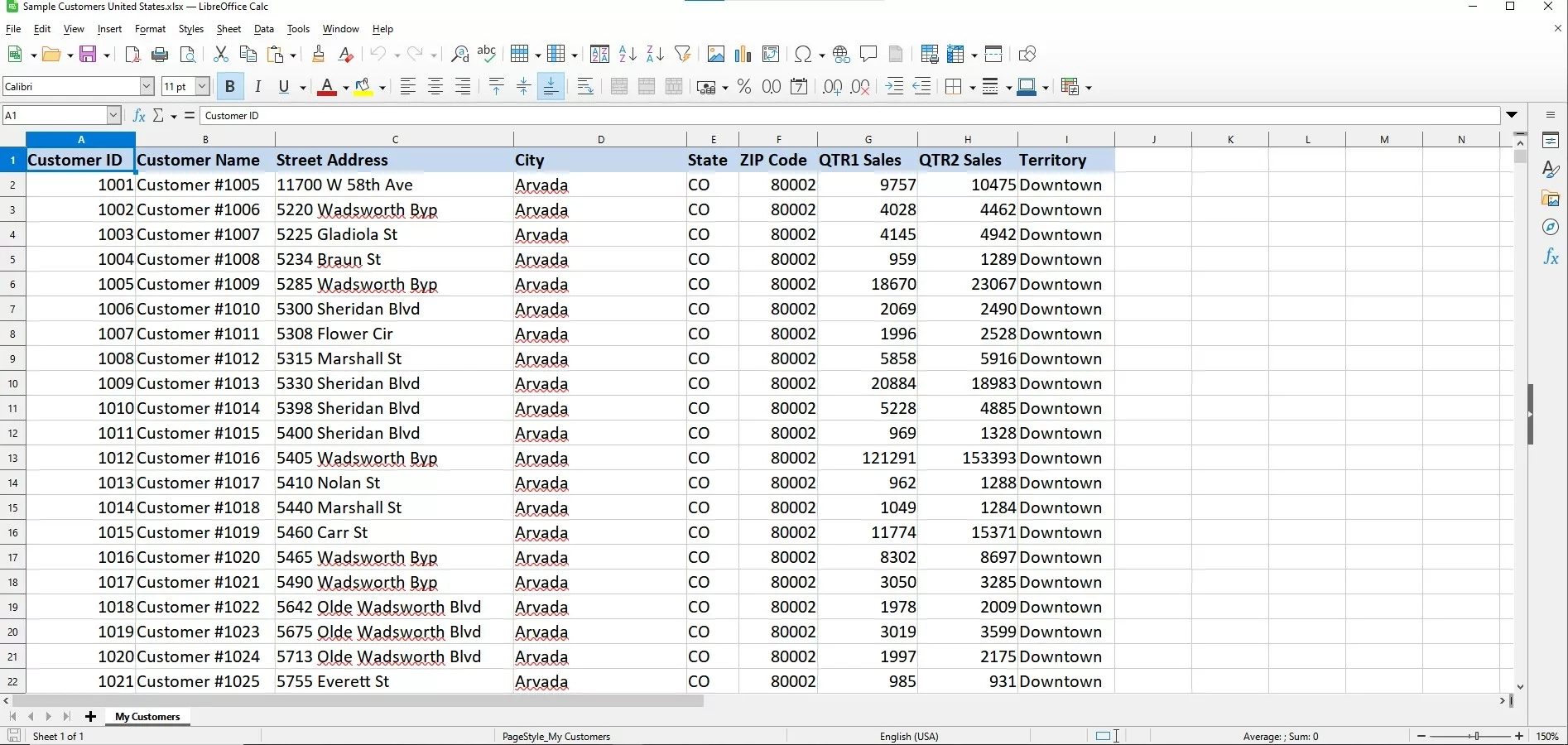Select the My Customers sheet tab
The image size is (1568, 745).
[x=147, y=717]
